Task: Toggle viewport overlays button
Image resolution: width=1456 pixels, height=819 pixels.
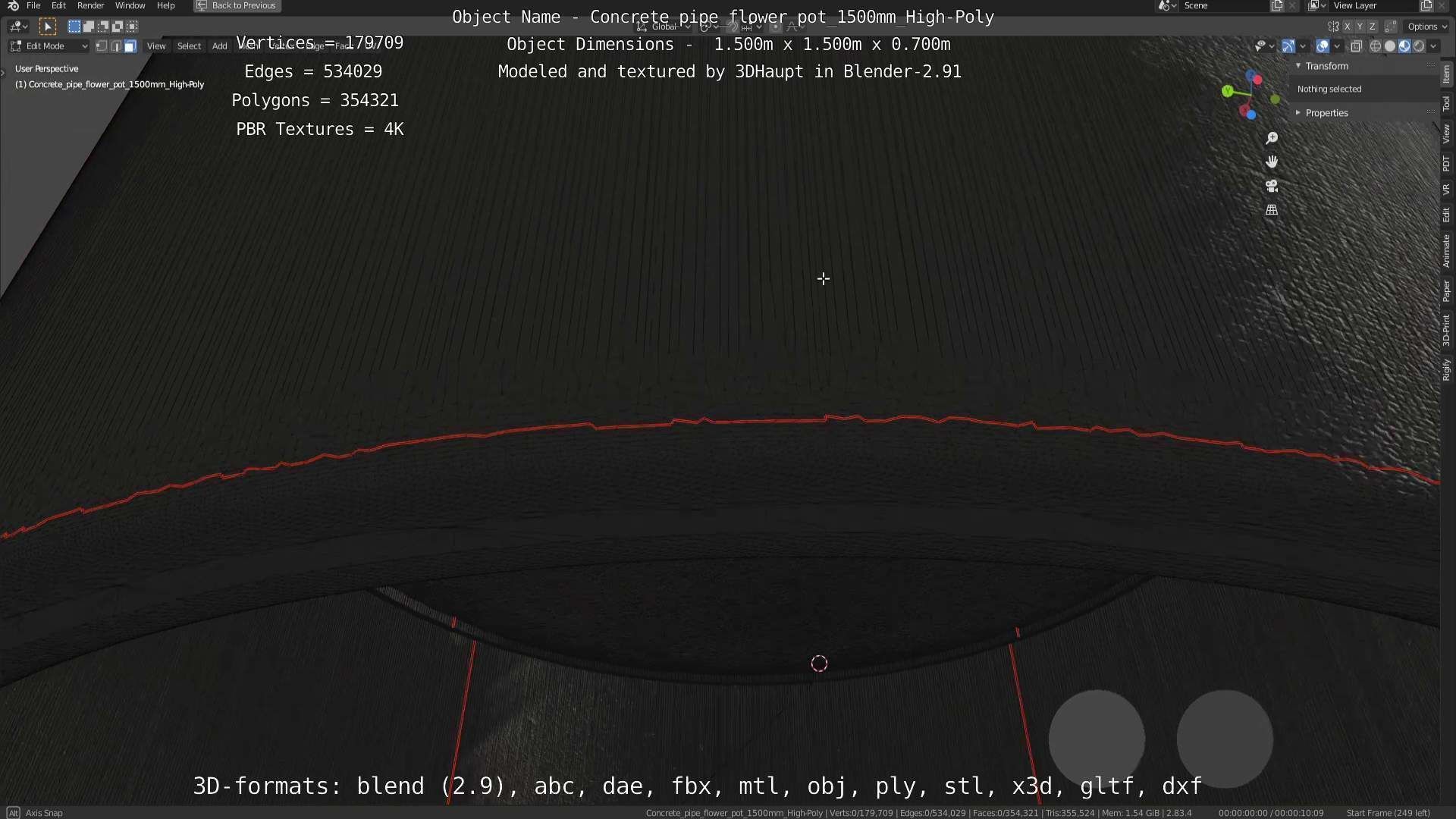Action: (x=1323, y=46)
